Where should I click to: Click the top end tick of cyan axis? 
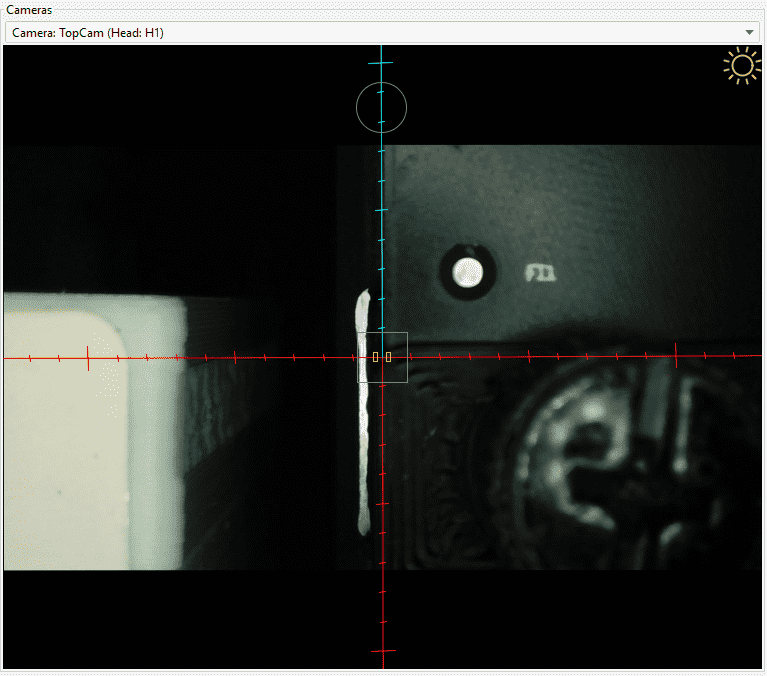click(x=381, y=63)
